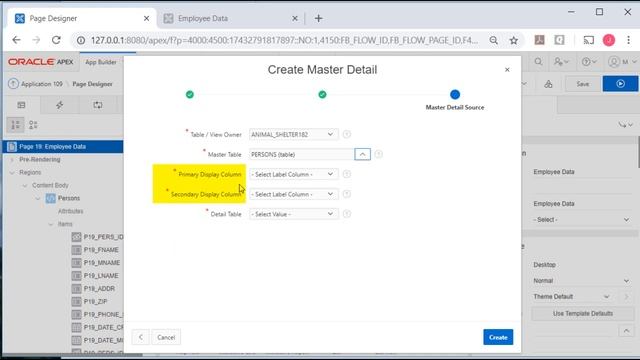Viewport: 640px width, 360px height.
Task: Click the Cancel button in wizard
Action: (166, 338)
